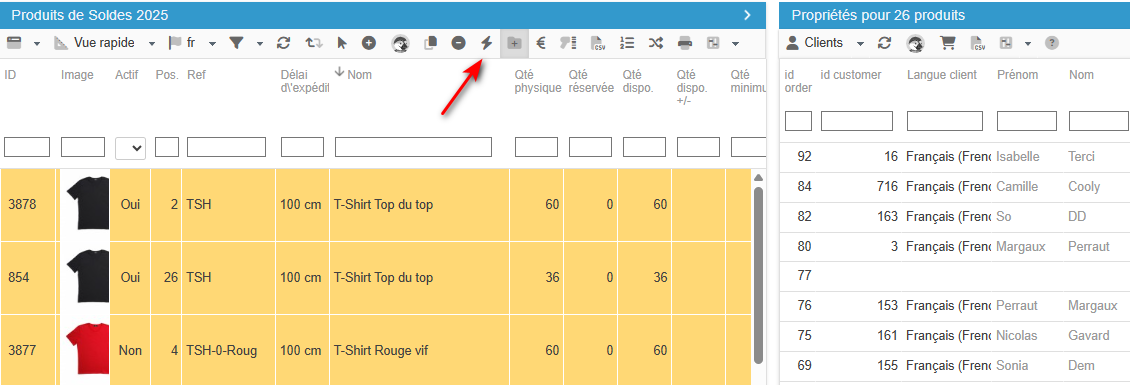Click the id customer filter input

tap(857, 121)
